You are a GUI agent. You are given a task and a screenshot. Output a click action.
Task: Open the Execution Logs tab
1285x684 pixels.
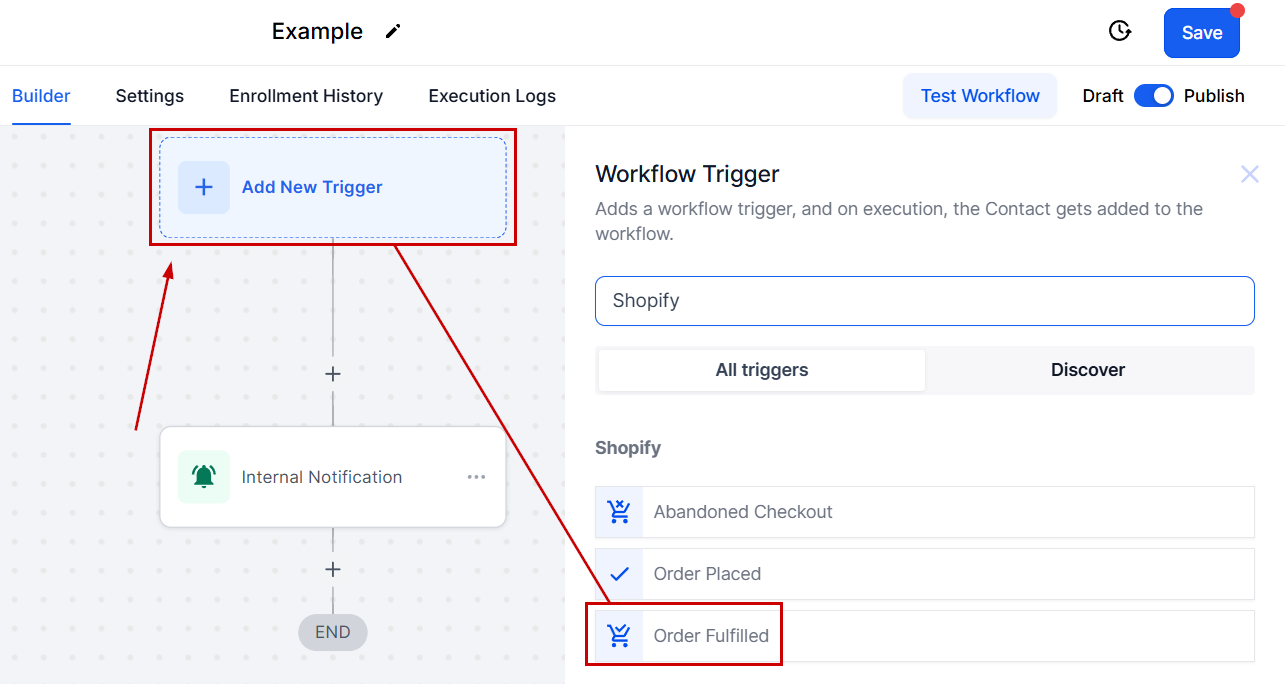tap(492, 96)
